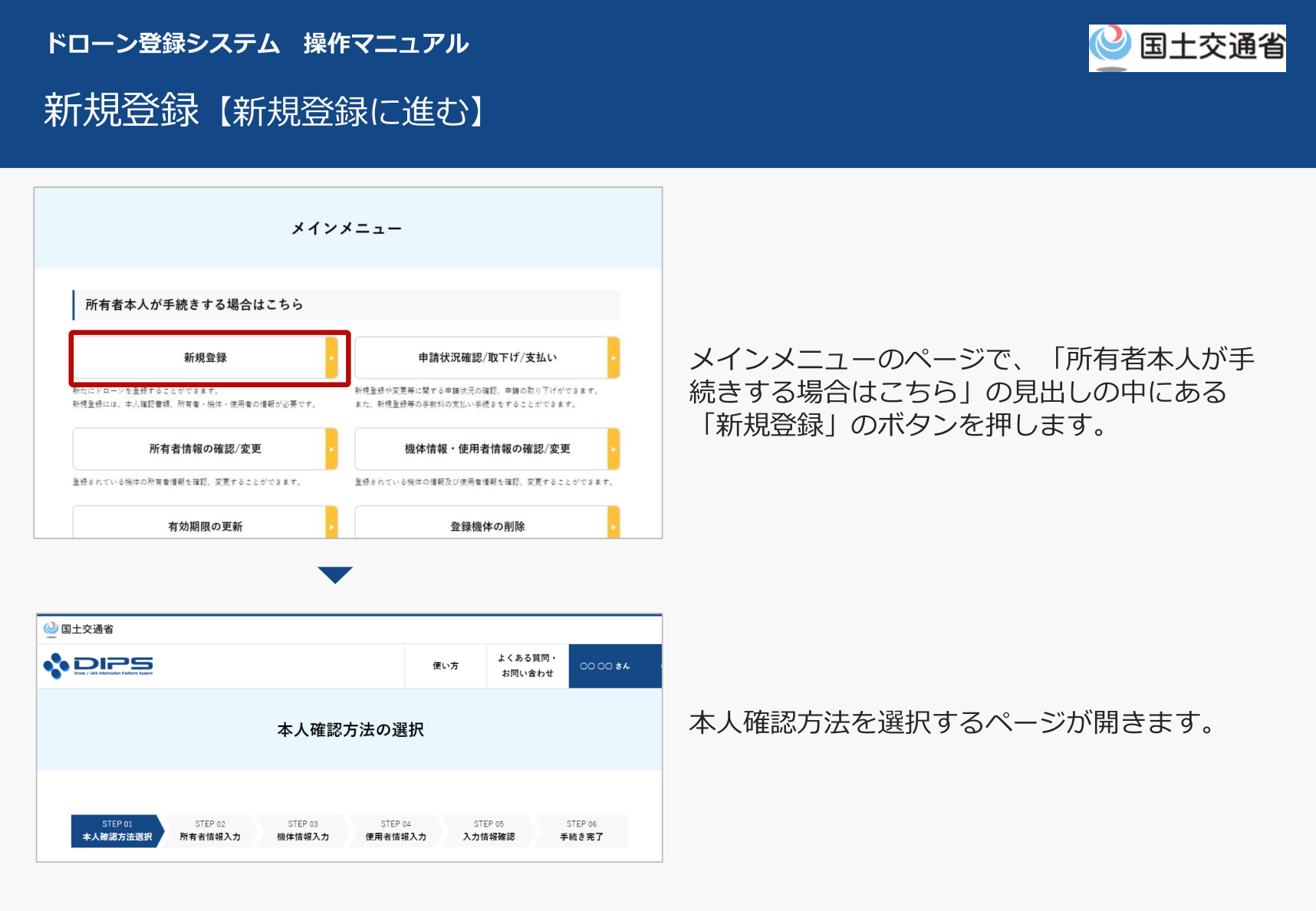
Task: Select STEP 02 所有者情報入力 step
Action: (210, 830)
